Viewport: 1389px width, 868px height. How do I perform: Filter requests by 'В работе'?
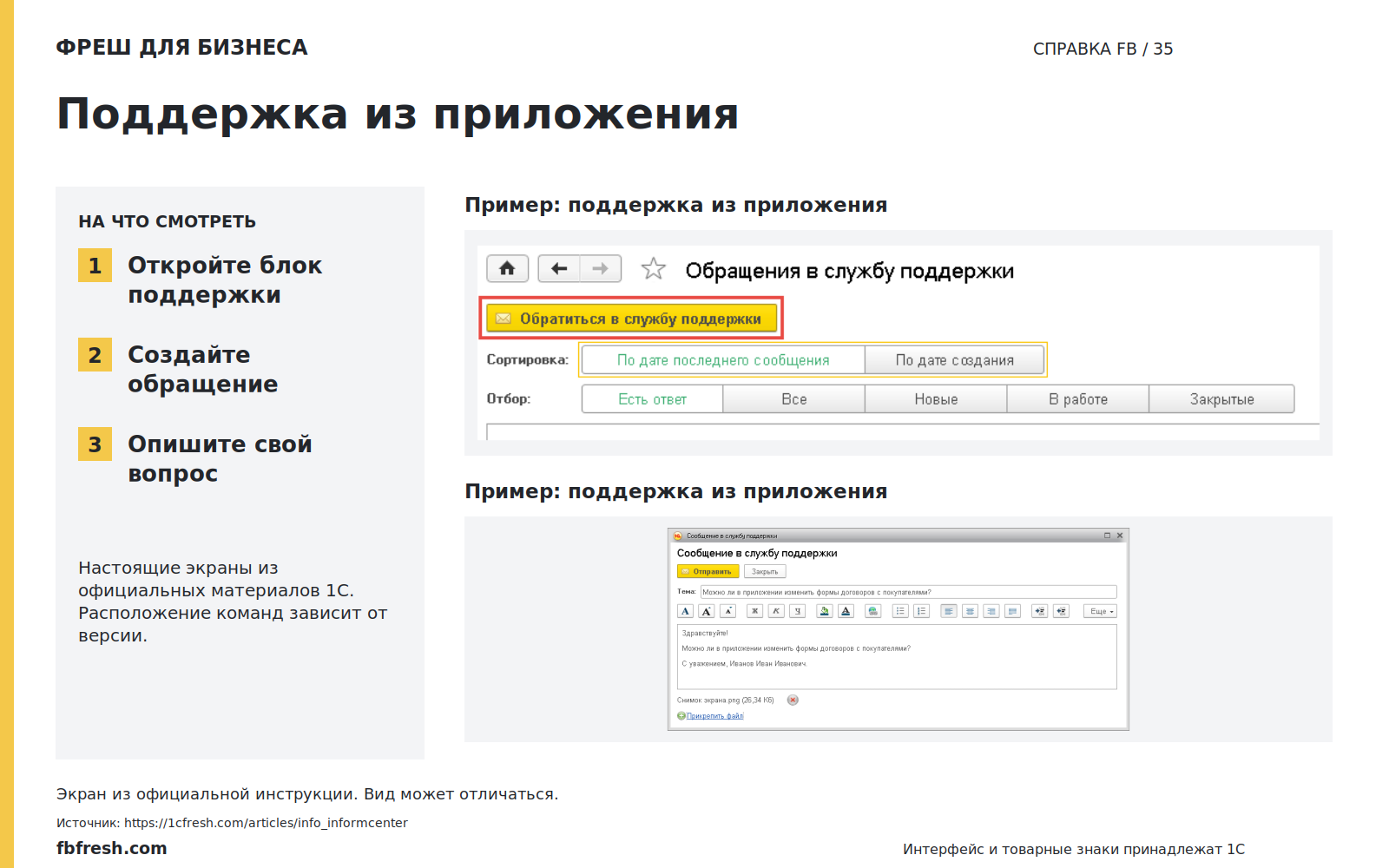click(x=1078, y=399)
